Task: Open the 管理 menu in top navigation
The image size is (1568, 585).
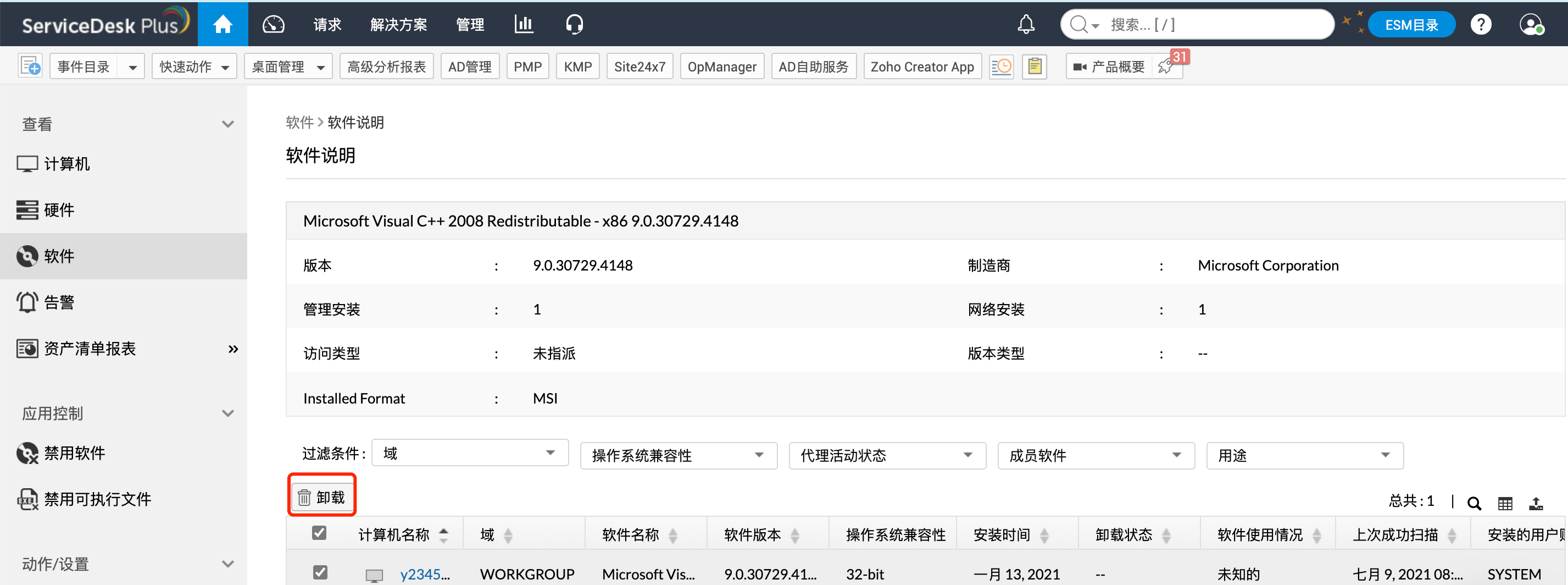Action: (x=470, y=24)
